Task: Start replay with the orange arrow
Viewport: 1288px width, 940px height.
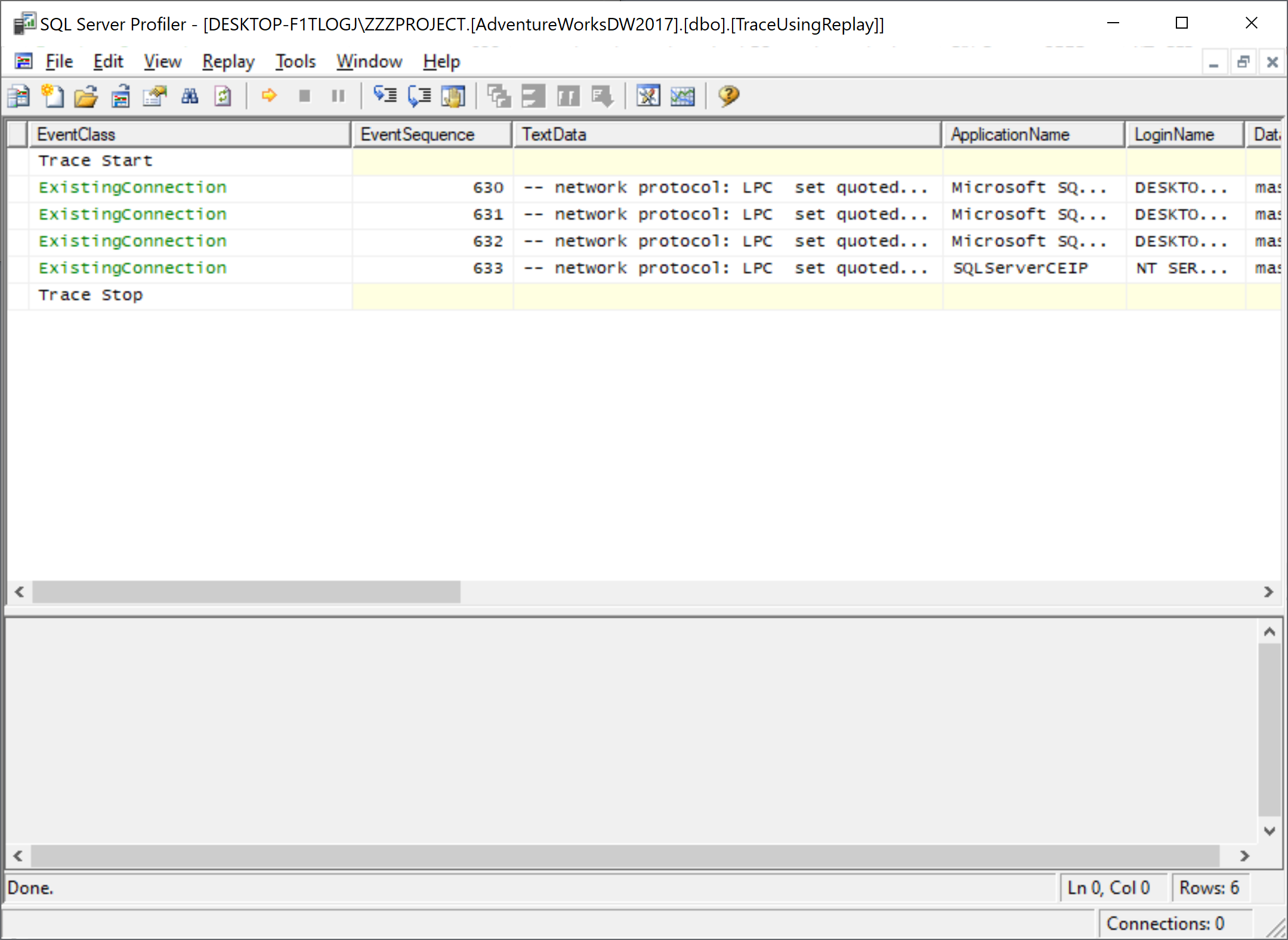Action: coord(269,95)
